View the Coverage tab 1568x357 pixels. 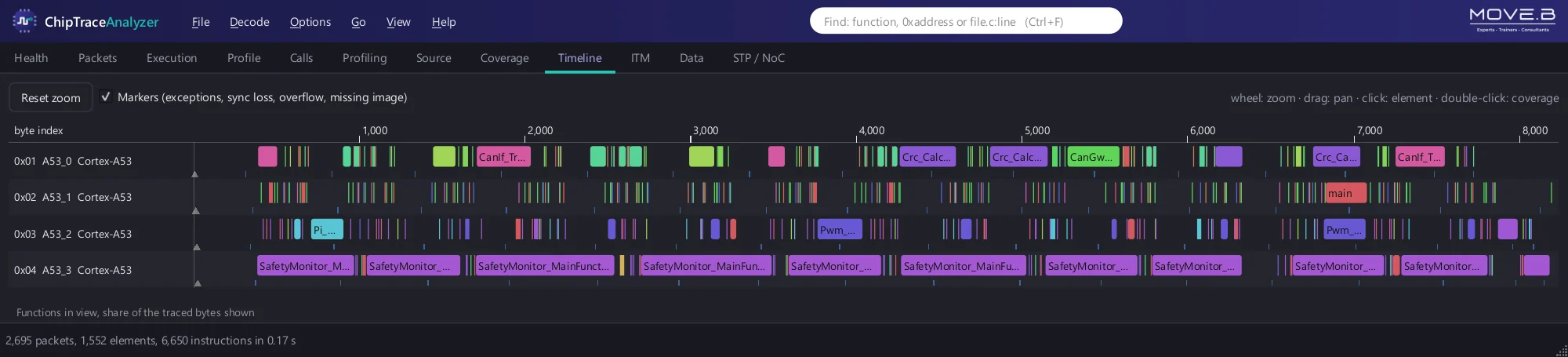pyautogui.click(x=504, y=58)
